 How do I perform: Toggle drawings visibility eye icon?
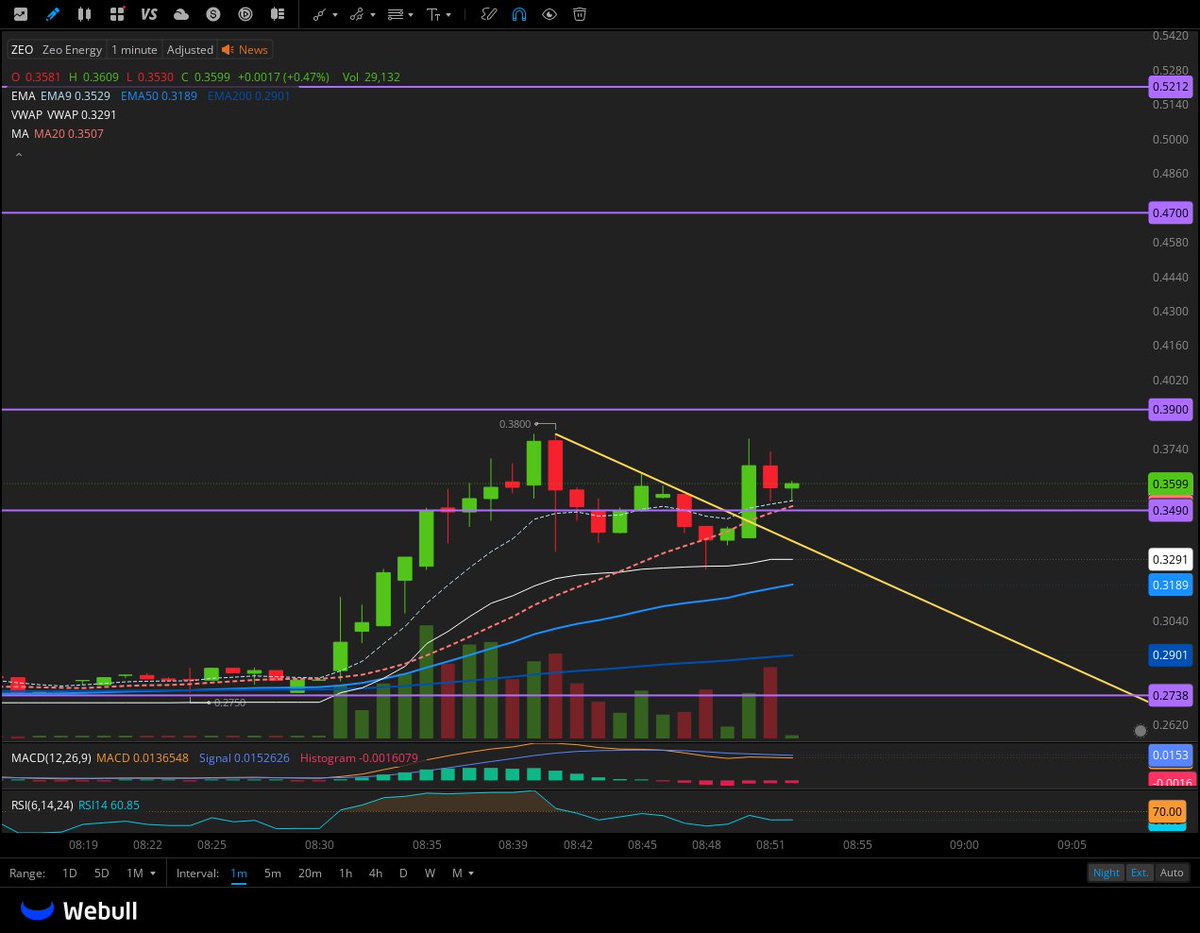point(549,14)
